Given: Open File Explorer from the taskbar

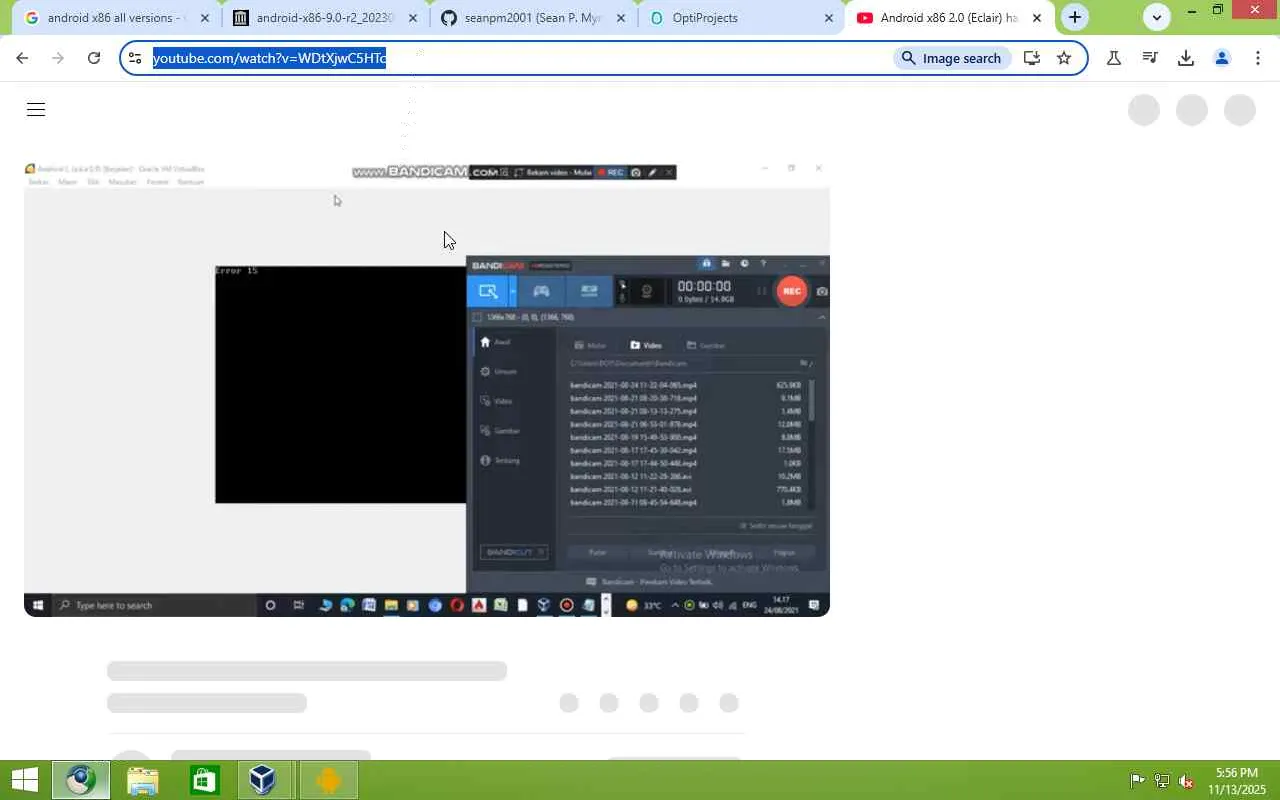Looking at the screenshot, I should click(x=143, y=780).
